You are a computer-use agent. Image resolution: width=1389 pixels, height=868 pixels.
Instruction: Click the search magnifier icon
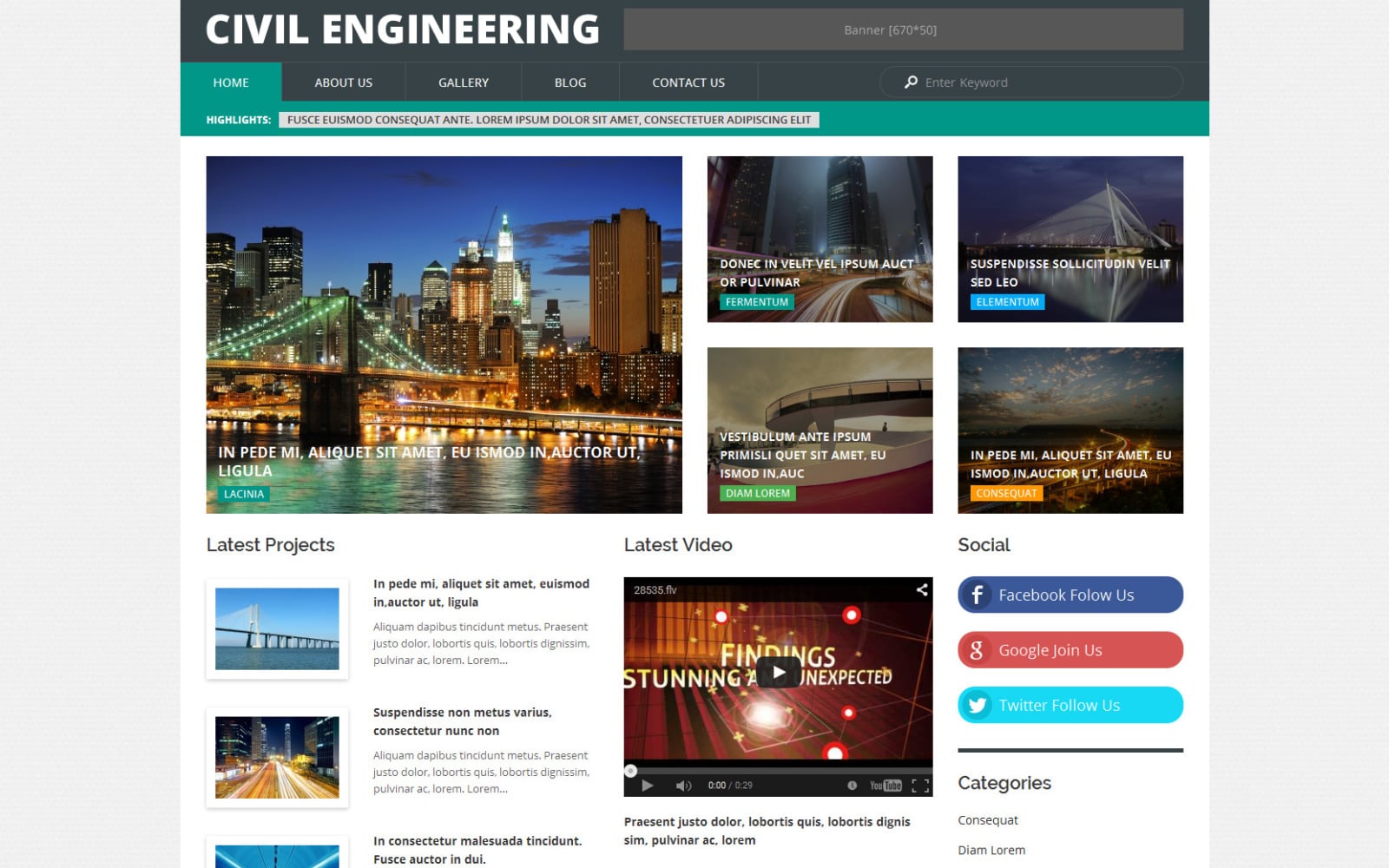pos(909,82)
